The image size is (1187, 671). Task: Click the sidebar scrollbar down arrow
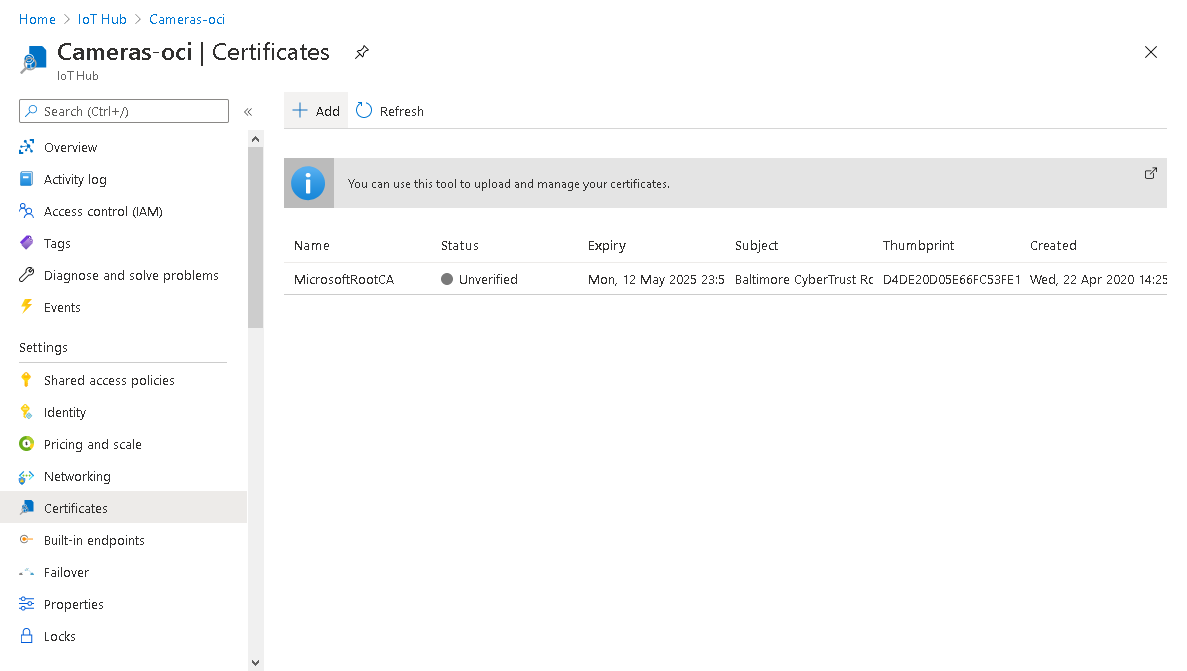255,663
